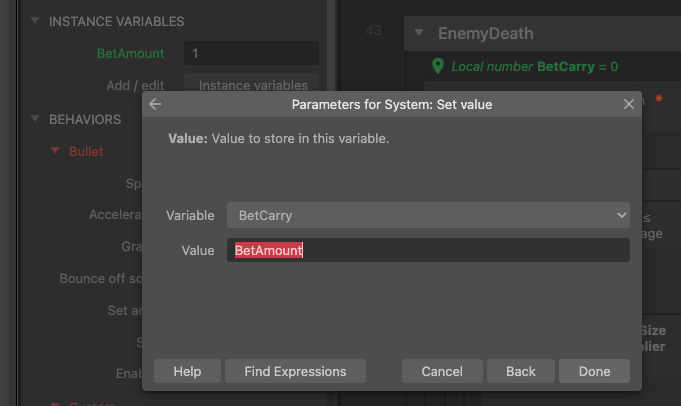Screen dimensions: 681x406
Task: Open the Variable dropdown showing BetCarry
Action: [428, 215]
